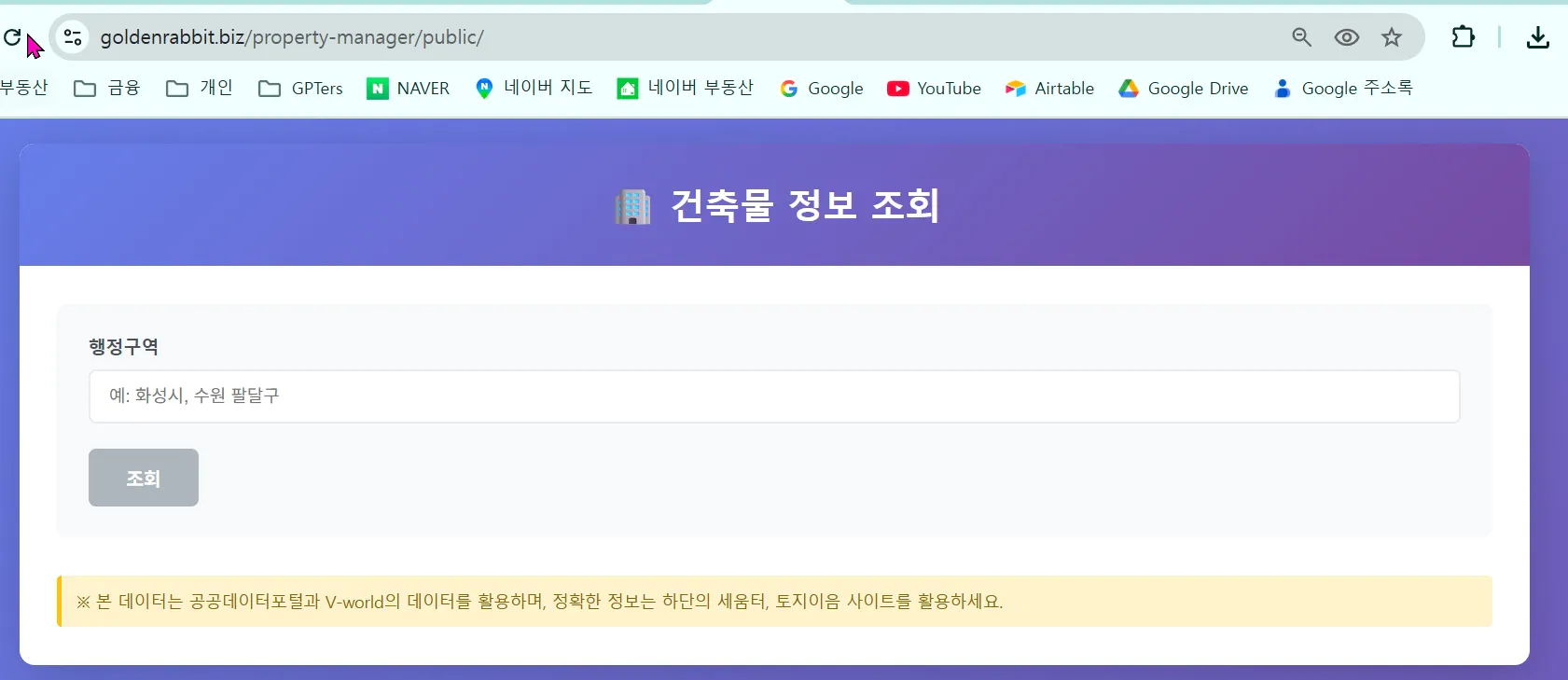This screenshot has height=680, width=1568.
Task: Open the Google bookmark
Action: 822,88
